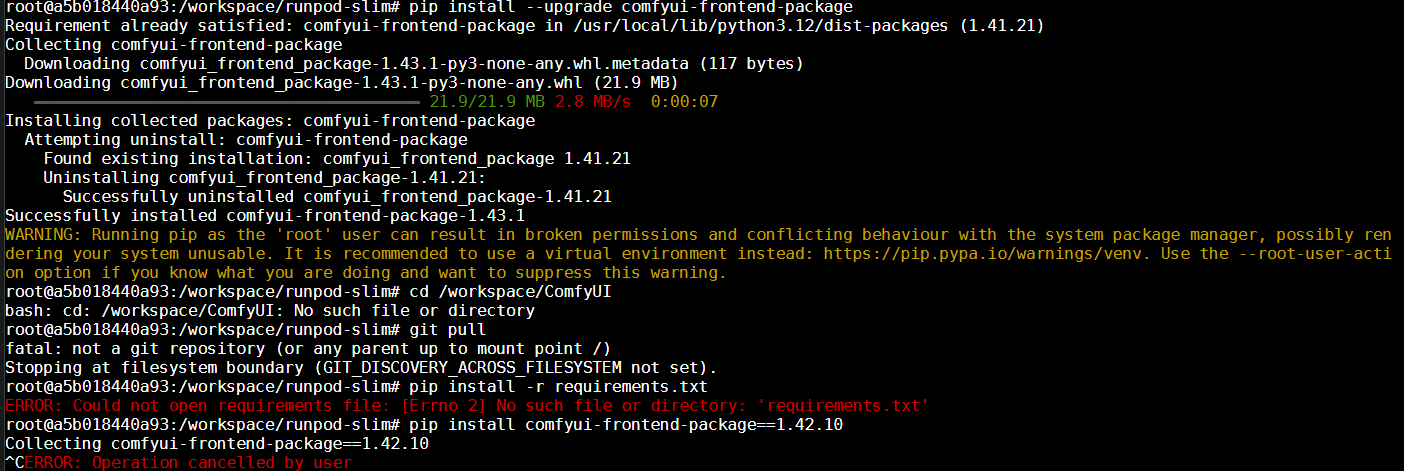Click the 'bash: cd:' no such directory error
This screenshot has width=1405, height=471.
click(x=270, y=310)
